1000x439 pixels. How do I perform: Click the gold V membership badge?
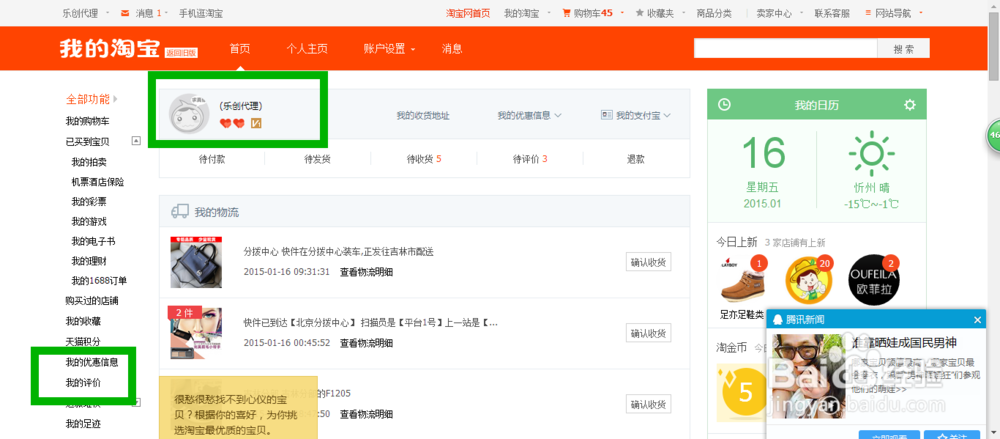258,123
